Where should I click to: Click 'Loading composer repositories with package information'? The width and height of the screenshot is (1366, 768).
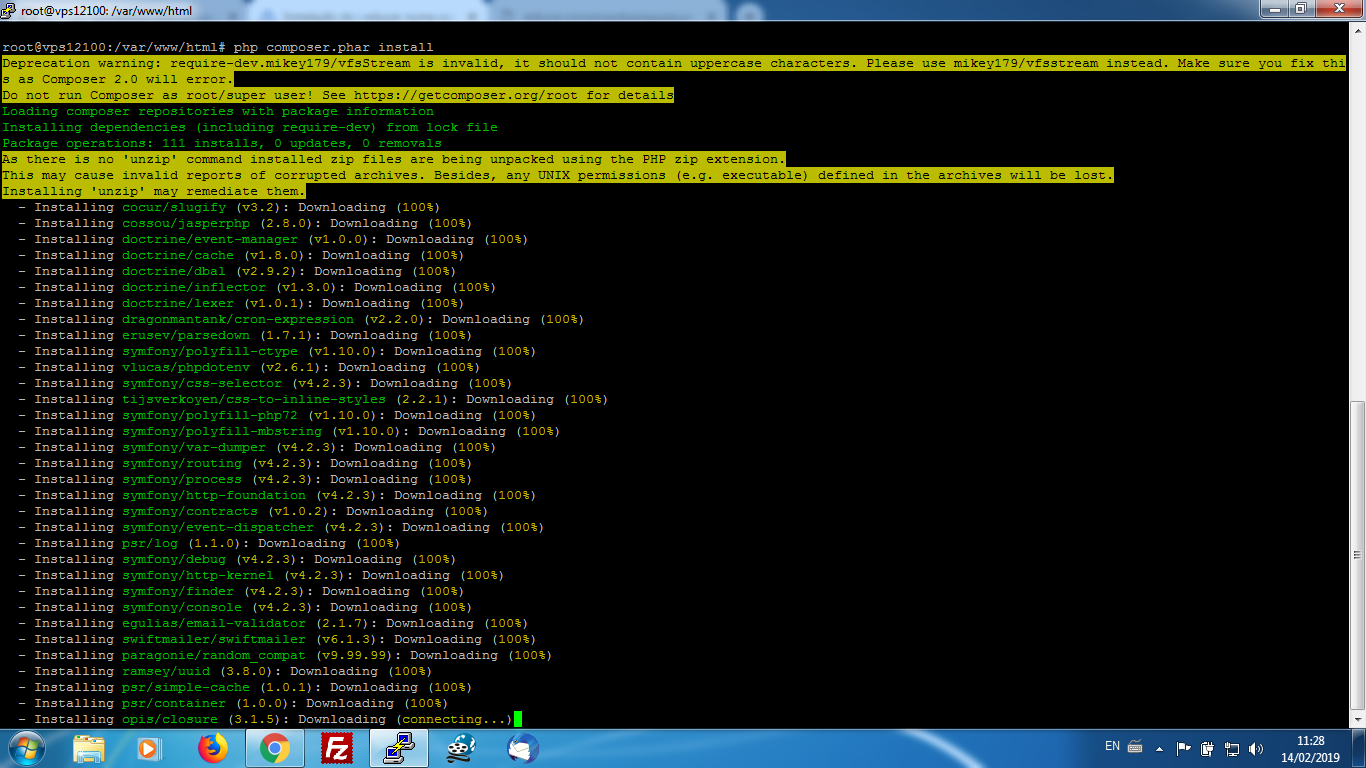[x=218, y=111]
